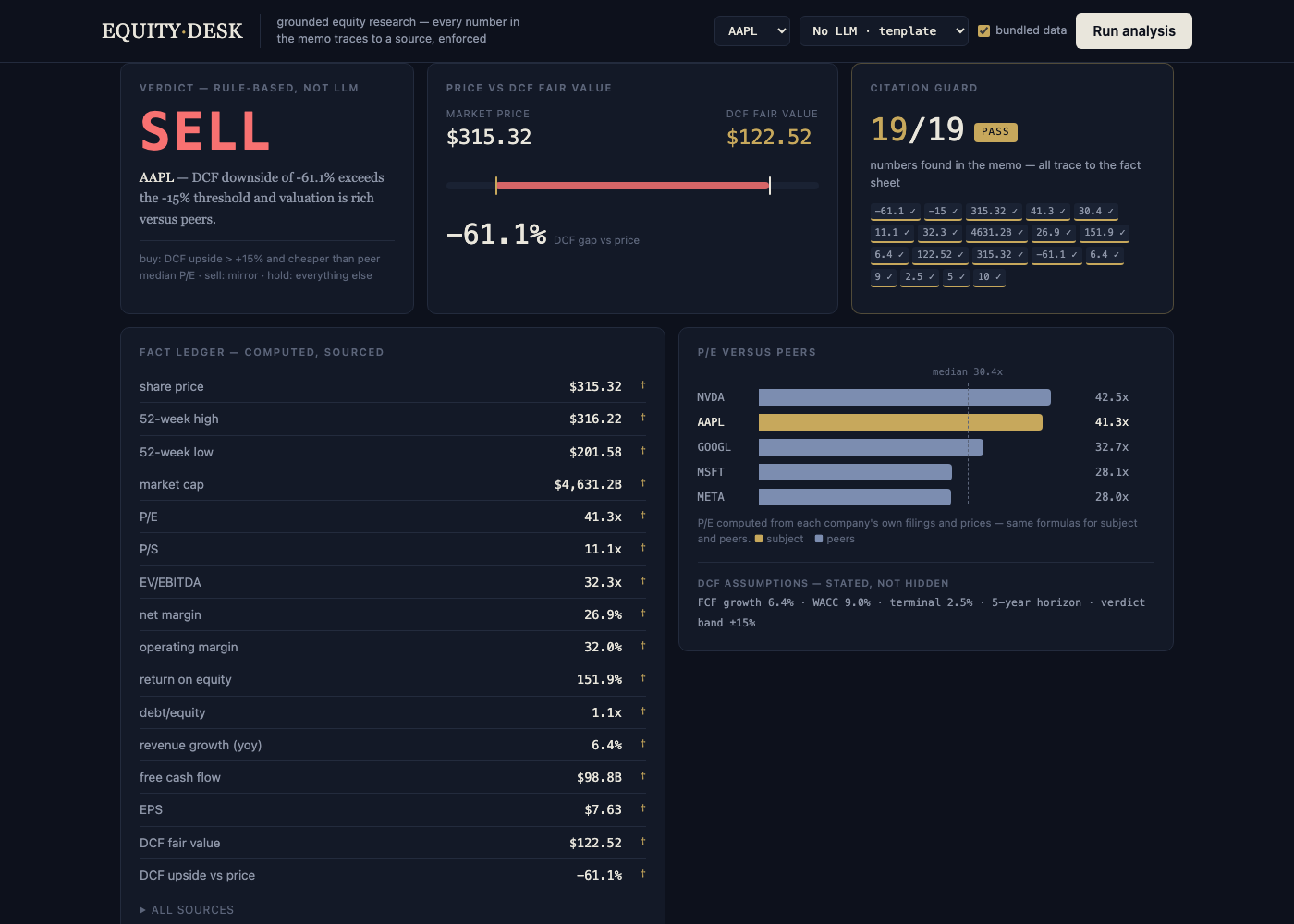1294x924 pixels.
Task: Click the free cash flow source dagger
Action: (x=642, y=776)
